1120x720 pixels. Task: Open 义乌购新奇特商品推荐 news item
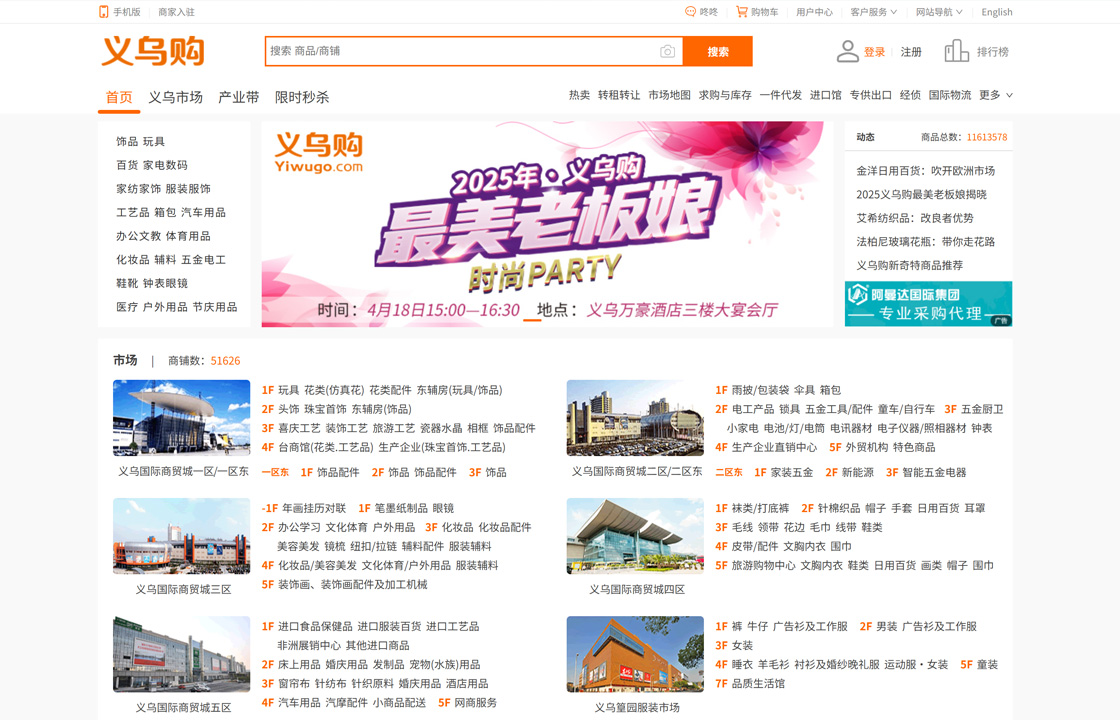click(x=910, y=265)
